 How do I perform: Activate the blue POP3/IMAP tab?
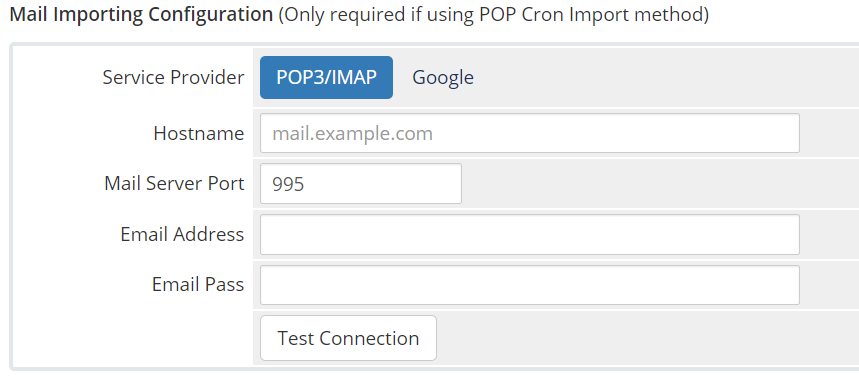(326, 77)
